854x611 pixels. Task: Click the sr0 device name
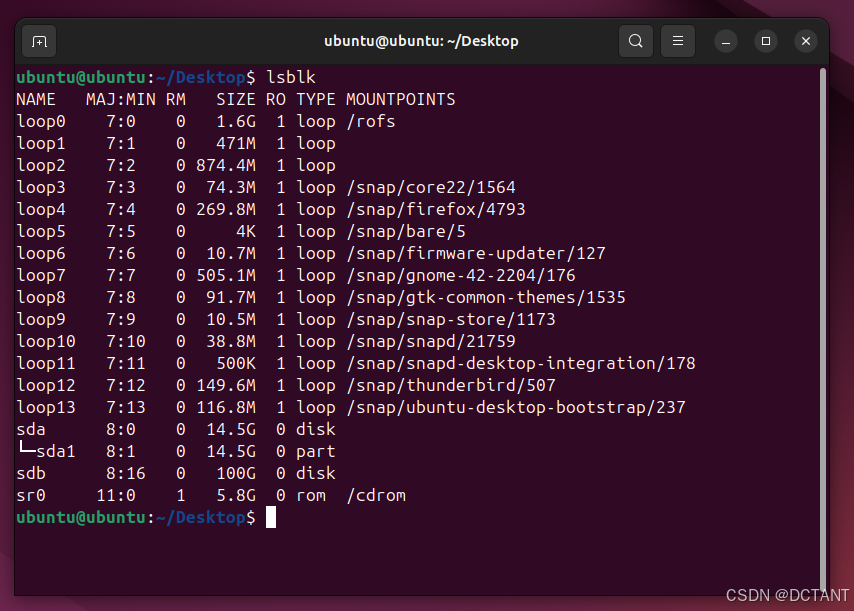(x=31, y=496)
